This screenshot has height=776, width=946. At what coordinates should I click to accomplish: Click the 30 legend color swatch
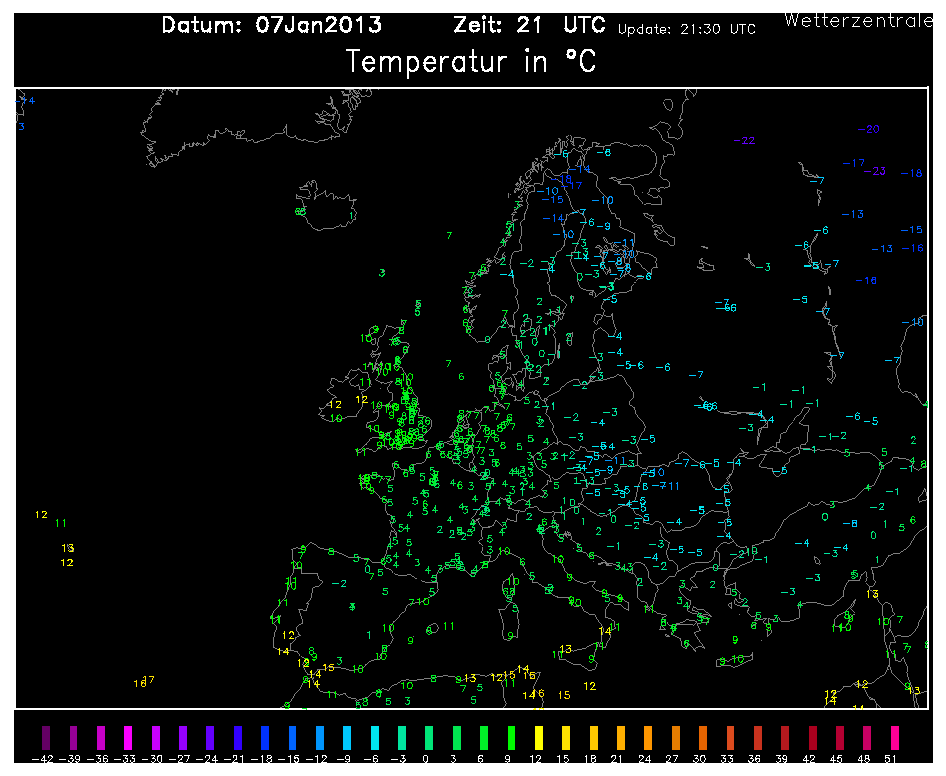click(x=703, y=737)
